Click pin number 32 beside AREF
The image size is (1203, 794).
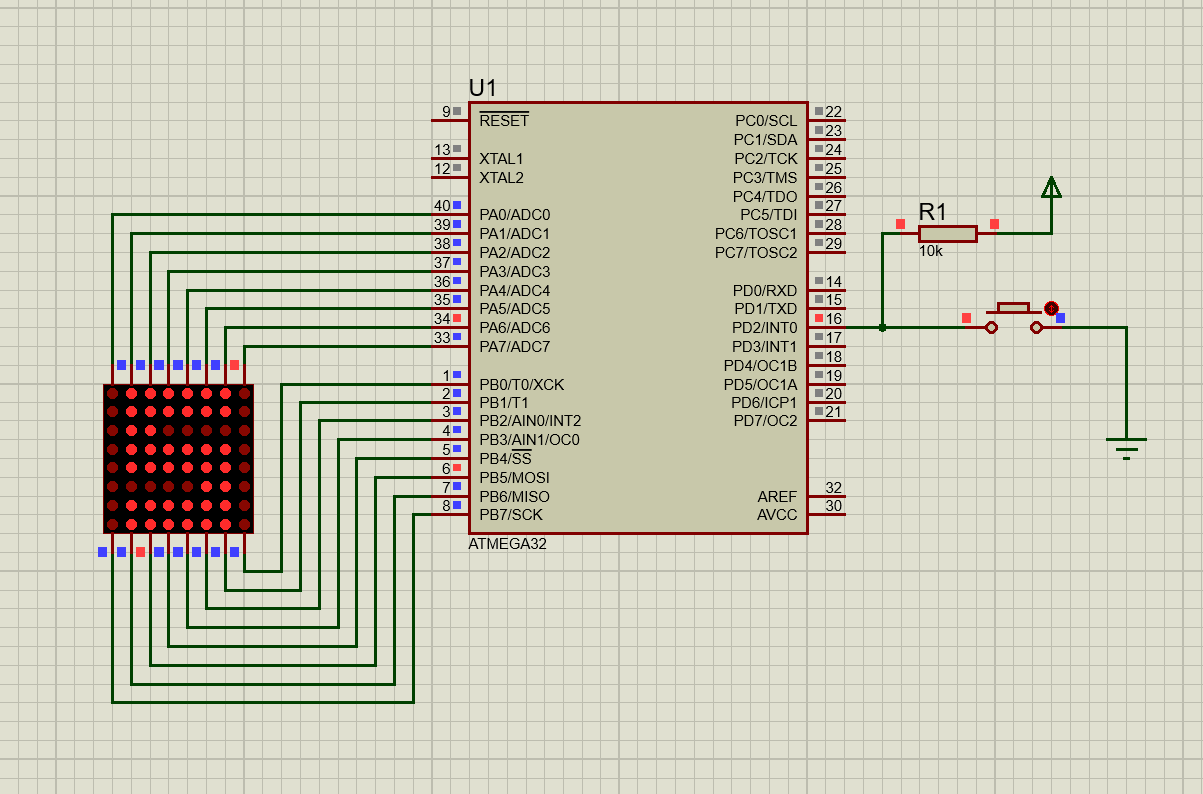click(x=834, y=487)
